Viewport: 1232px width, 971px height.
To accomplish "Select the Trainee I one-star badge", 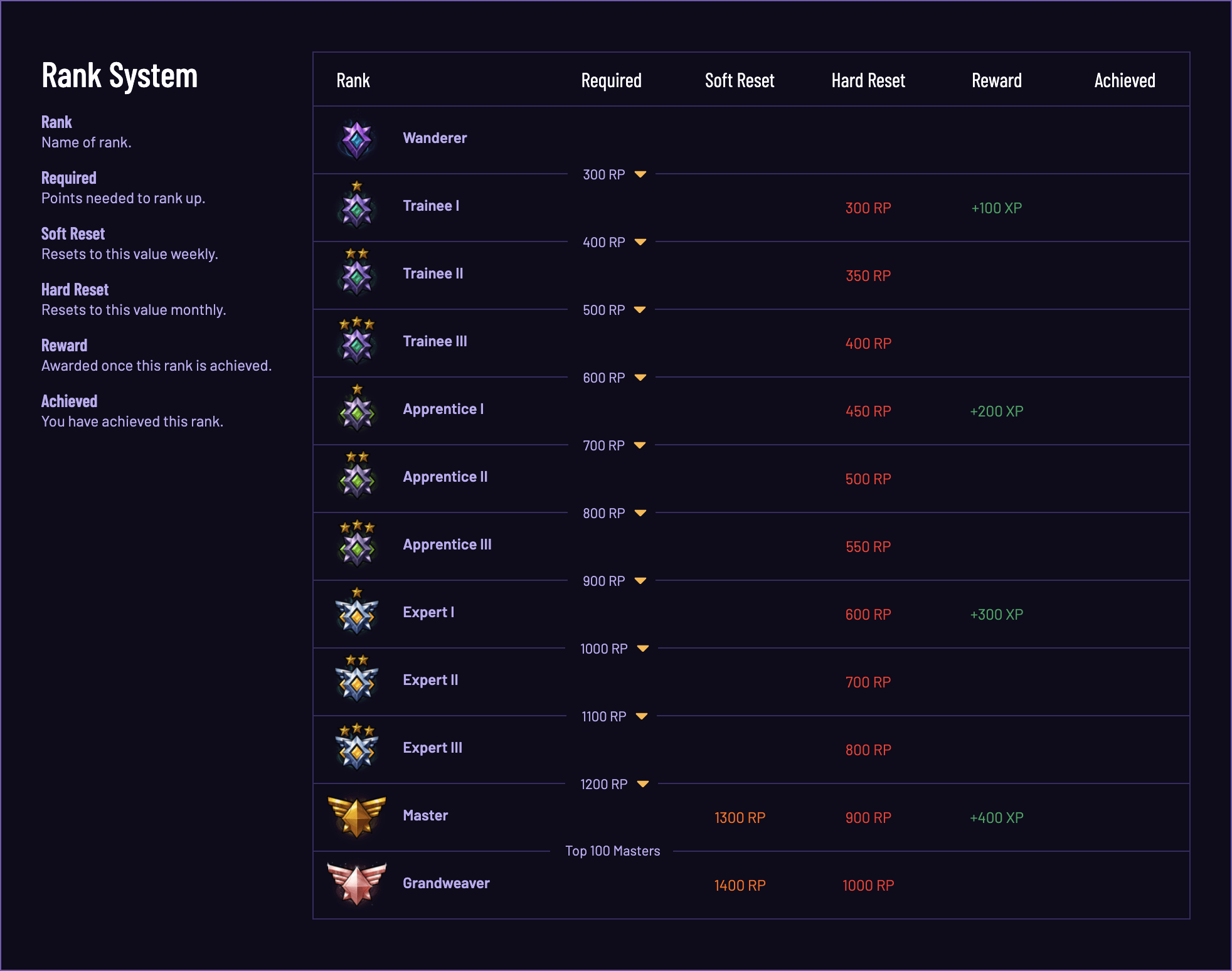I will (356, 204).
